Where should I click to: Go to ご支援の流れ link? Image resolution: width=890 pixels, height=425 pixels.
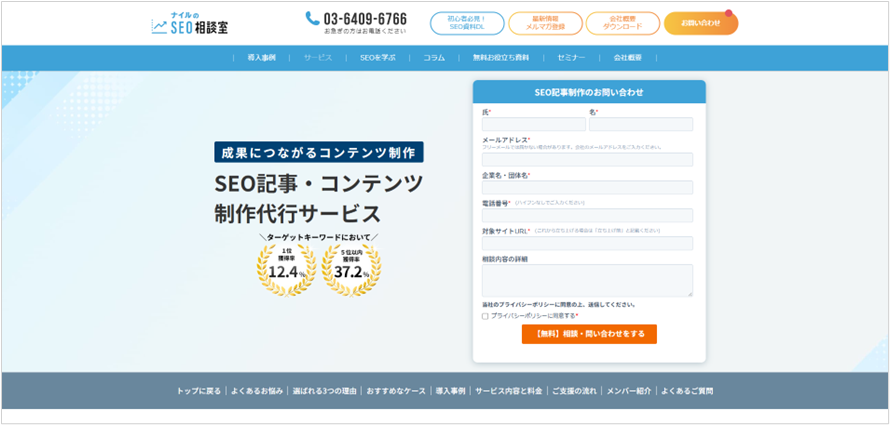click(x=574, y=391)
